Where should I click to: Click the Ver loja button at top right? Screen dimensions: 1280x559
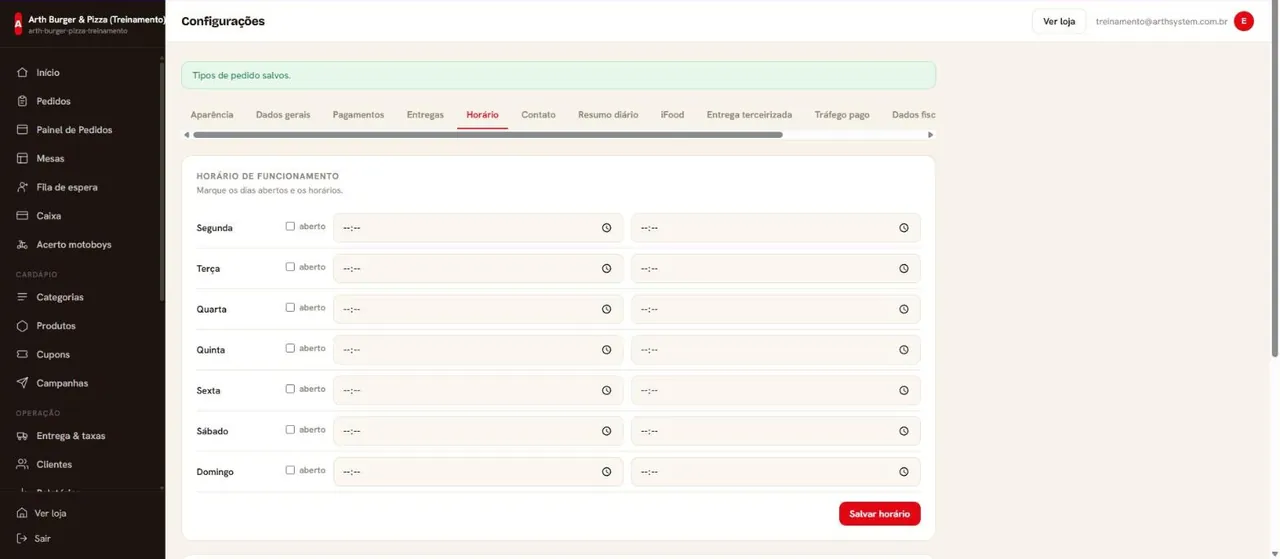click(x=1059, y=21)
